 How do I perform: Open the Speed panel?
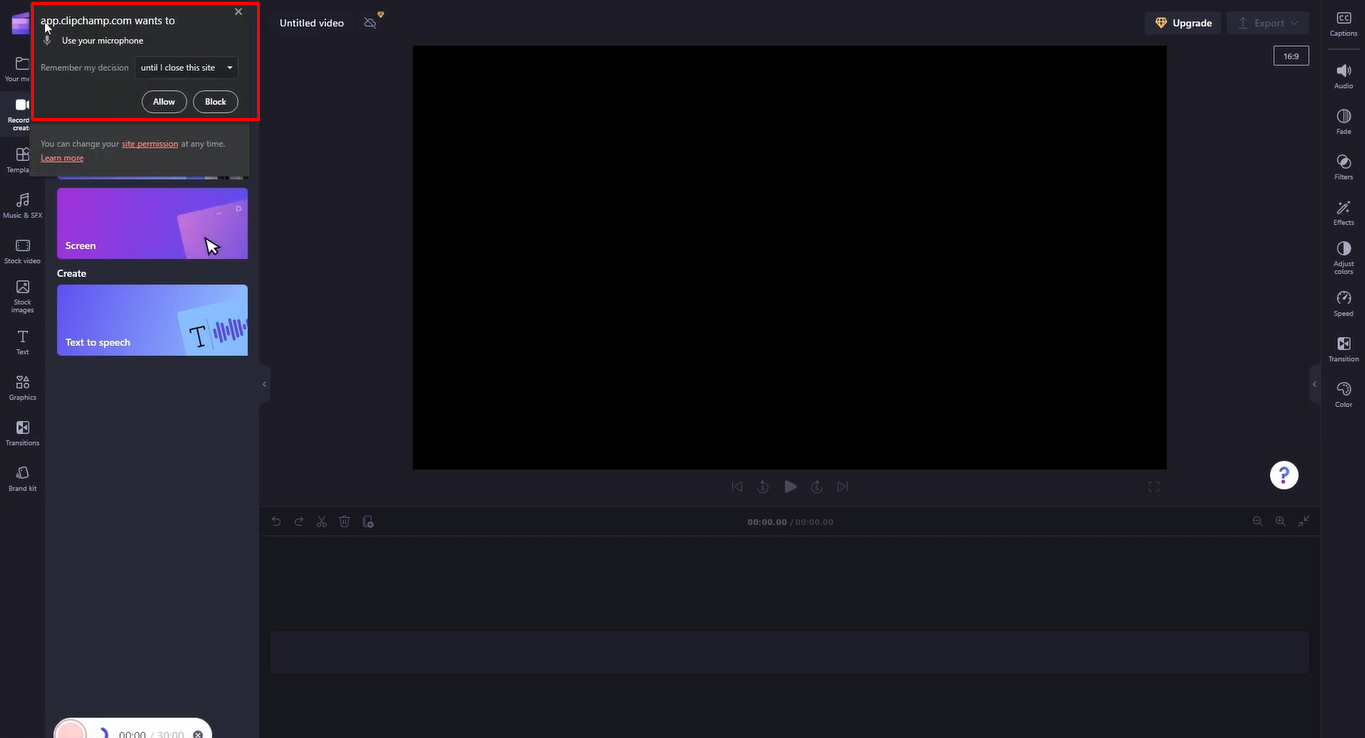1343,301
